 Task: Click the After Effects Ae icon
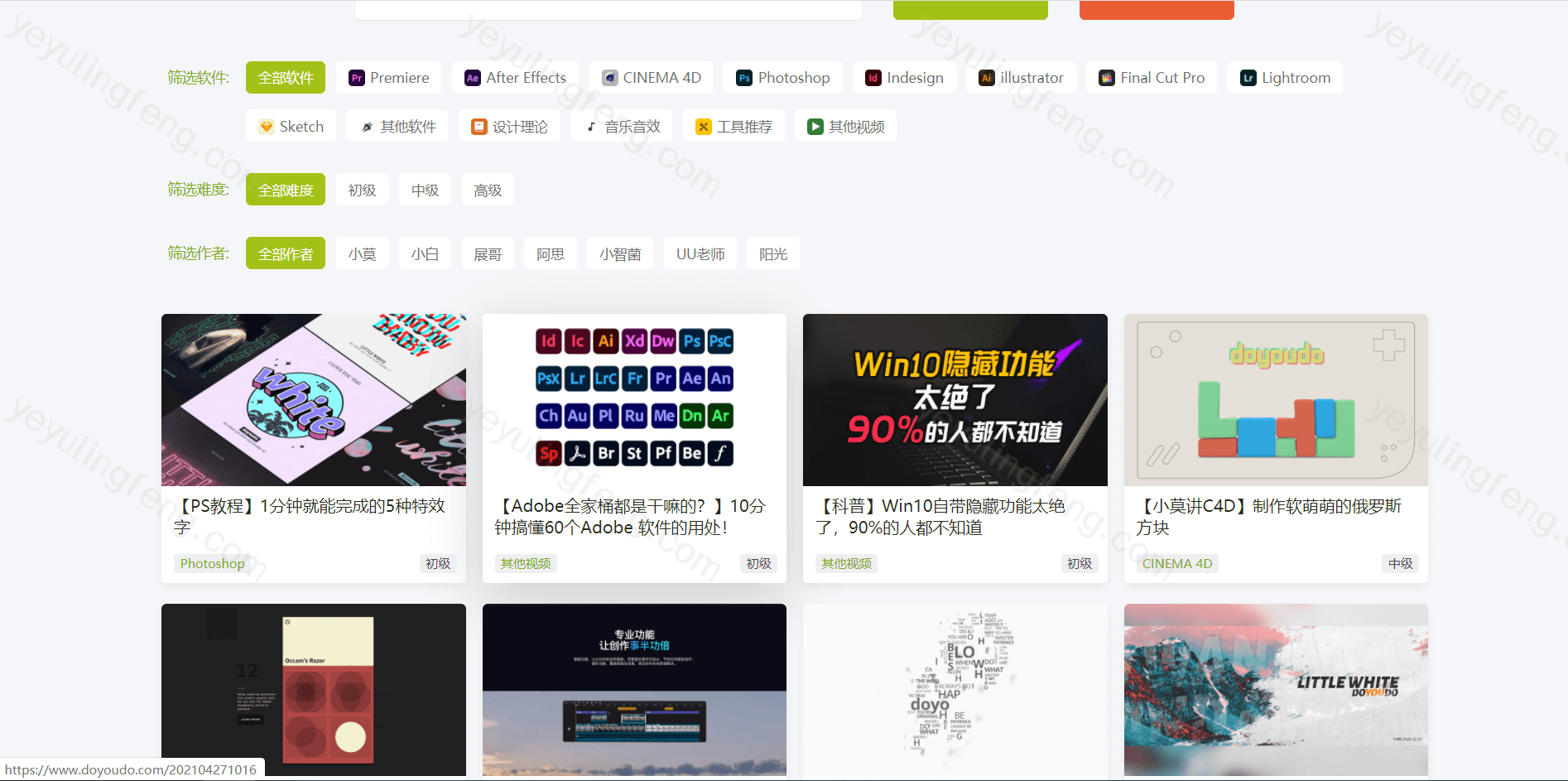(473, 78)
